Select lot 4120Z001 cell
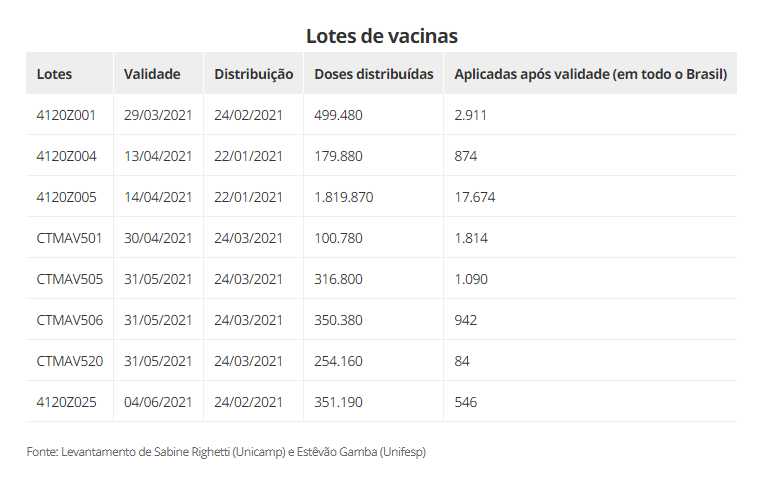This screenshot has width=762, height=495. [x=66, y=115]
